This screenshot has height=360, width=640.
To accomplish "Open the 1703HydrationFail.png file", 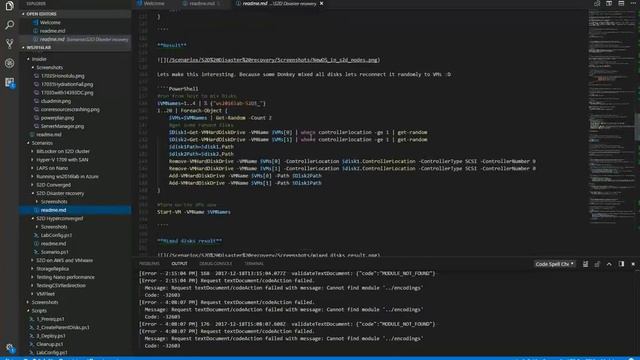I will pyautogui.click(x=67, y=84).
